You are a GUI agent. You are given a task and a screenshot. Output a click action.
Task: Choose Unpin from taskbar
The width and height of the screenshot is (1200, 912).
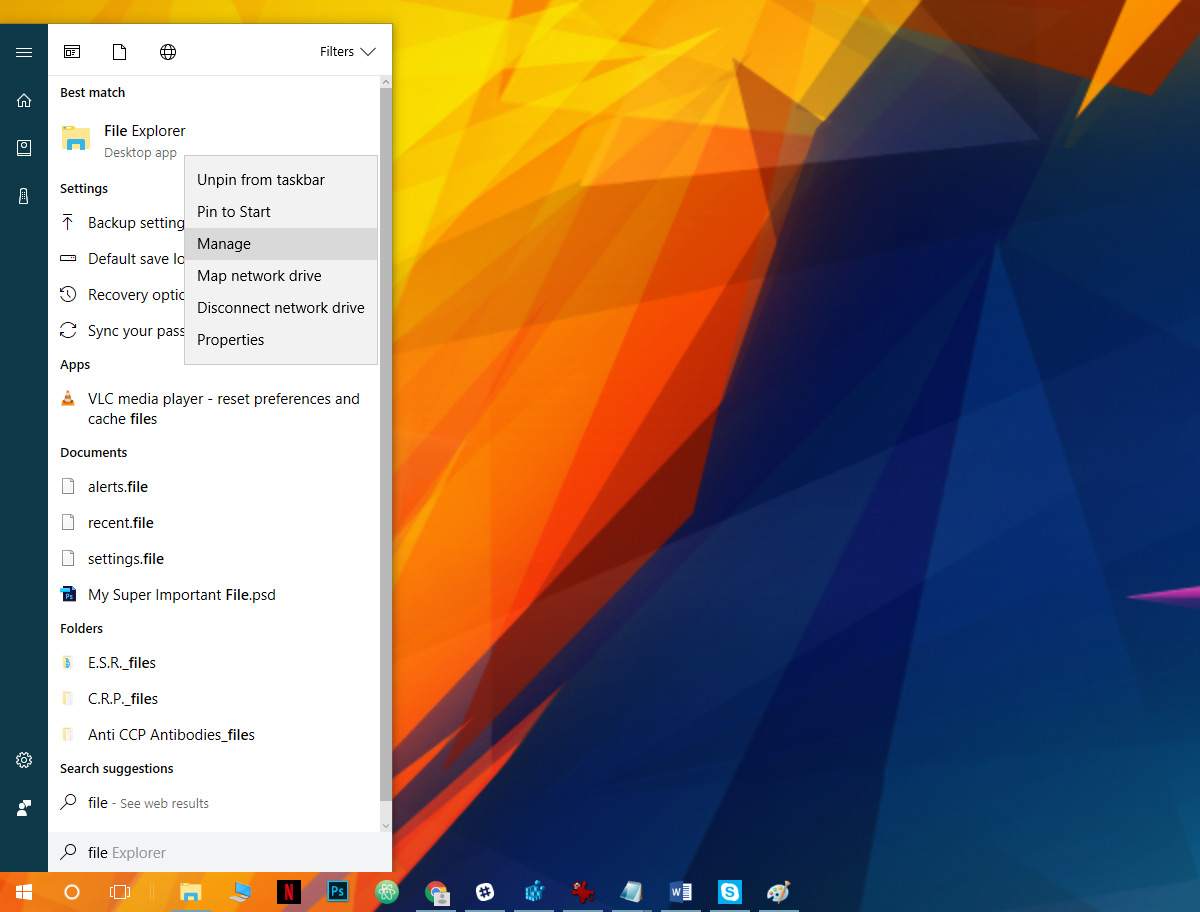tap(260, 180)
